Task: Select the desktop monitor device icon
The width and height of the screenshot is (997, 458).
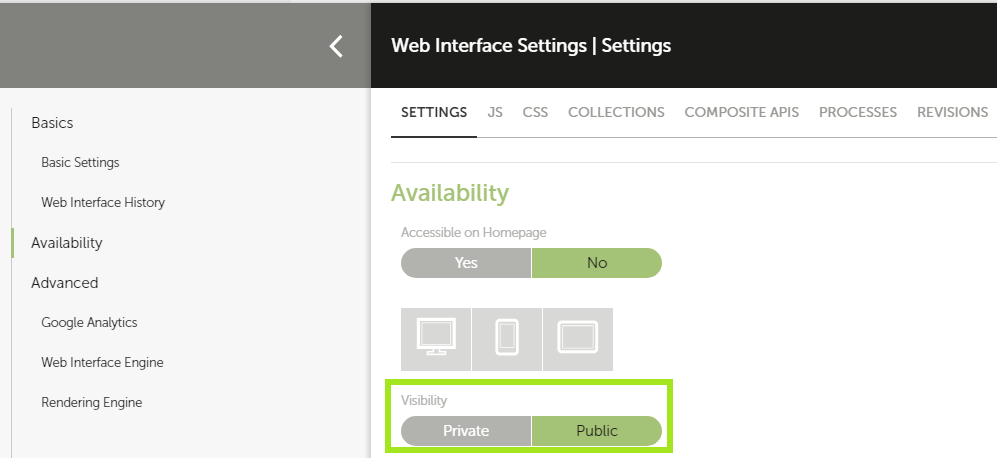Action: point(435,338)
